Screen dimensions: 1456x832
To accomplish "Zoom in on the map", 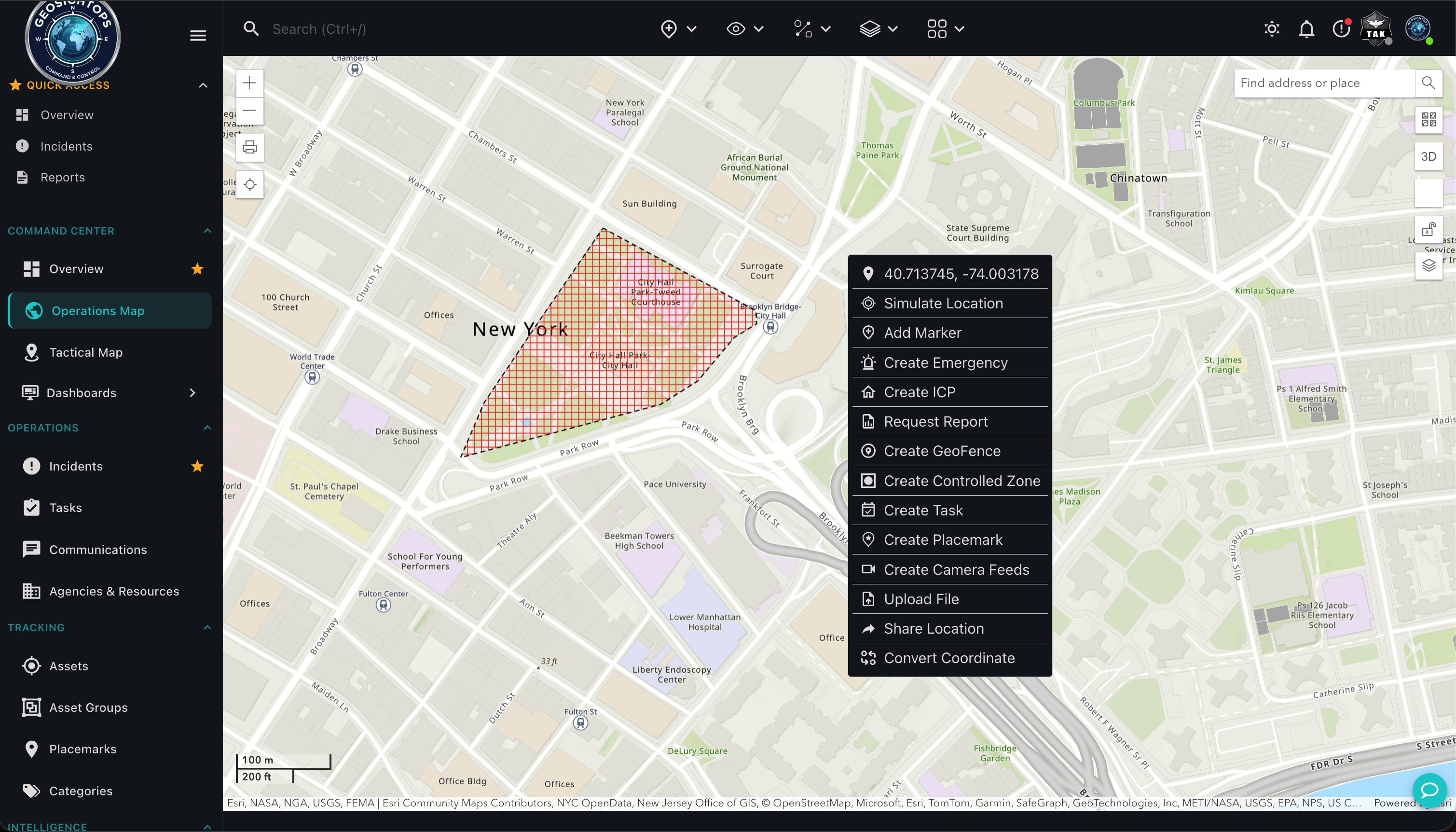I will [x=249, y=83].
